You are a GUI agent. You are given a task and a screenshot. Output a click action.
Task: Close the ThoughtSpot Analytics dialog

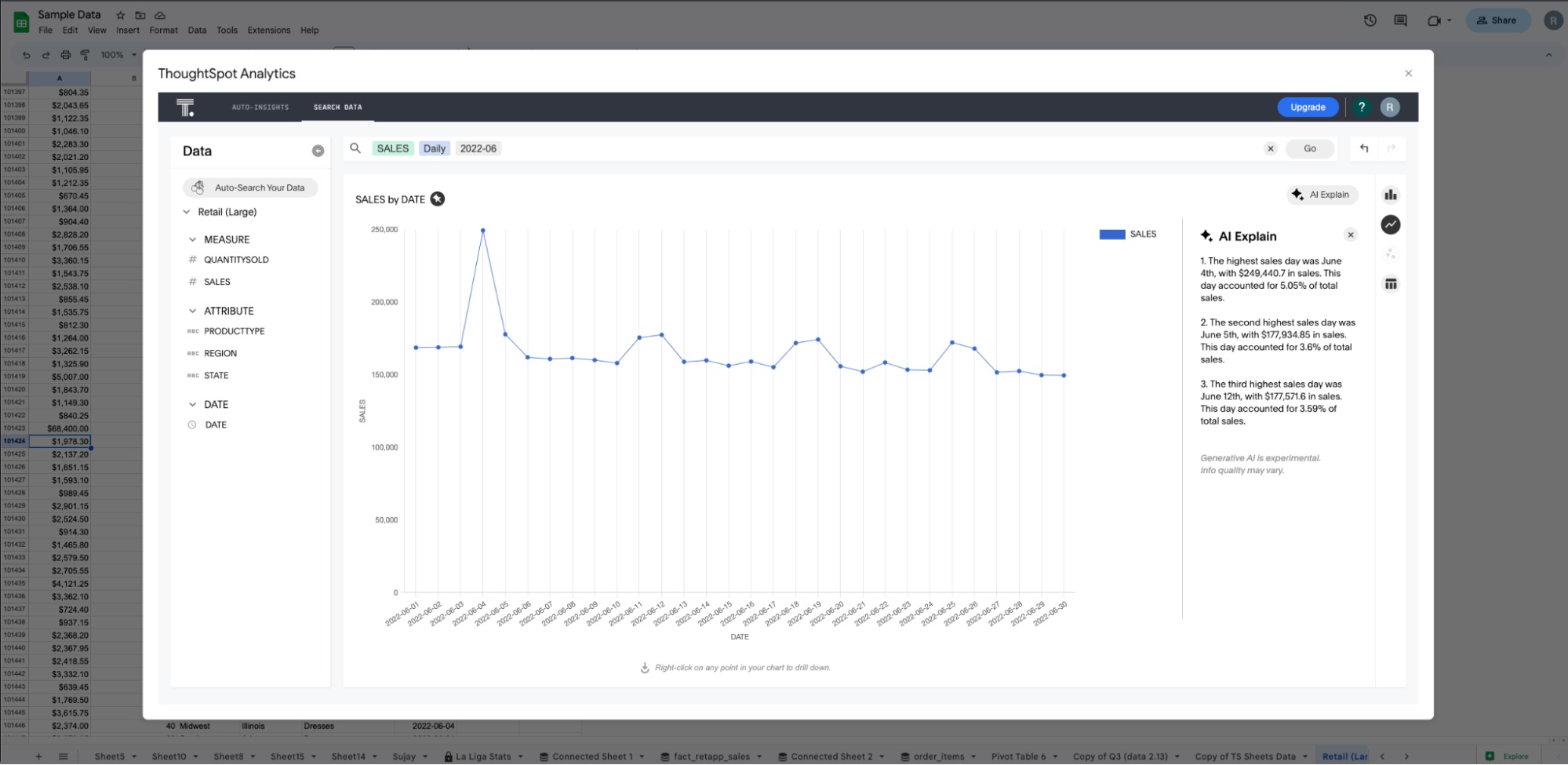click(x=1409, y=73)
